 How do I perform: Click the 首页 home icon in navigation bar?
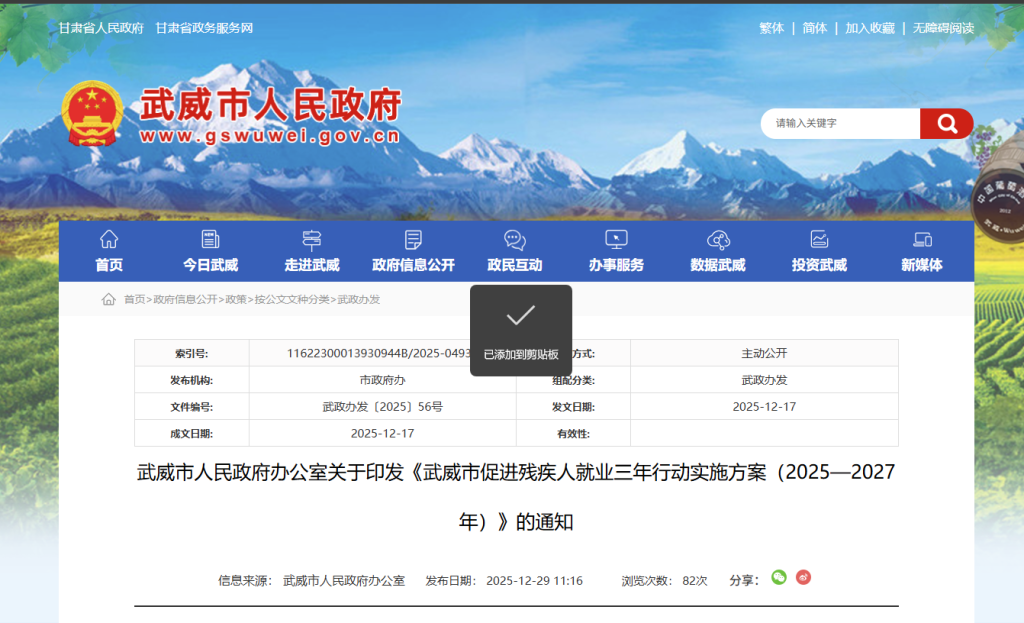pyautogui.click(x=108, y=240)
